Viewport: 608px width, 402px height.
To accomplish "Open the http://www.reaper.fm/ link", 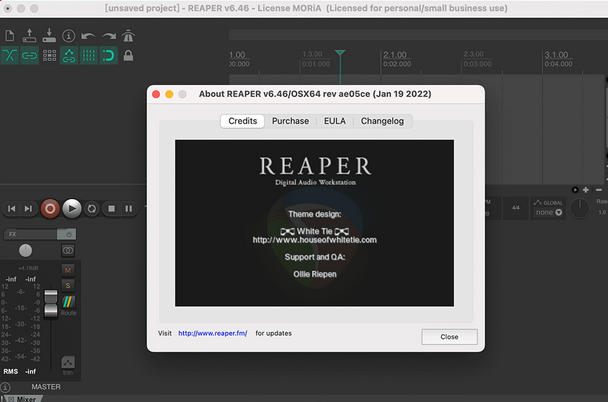I will (212, 333).
